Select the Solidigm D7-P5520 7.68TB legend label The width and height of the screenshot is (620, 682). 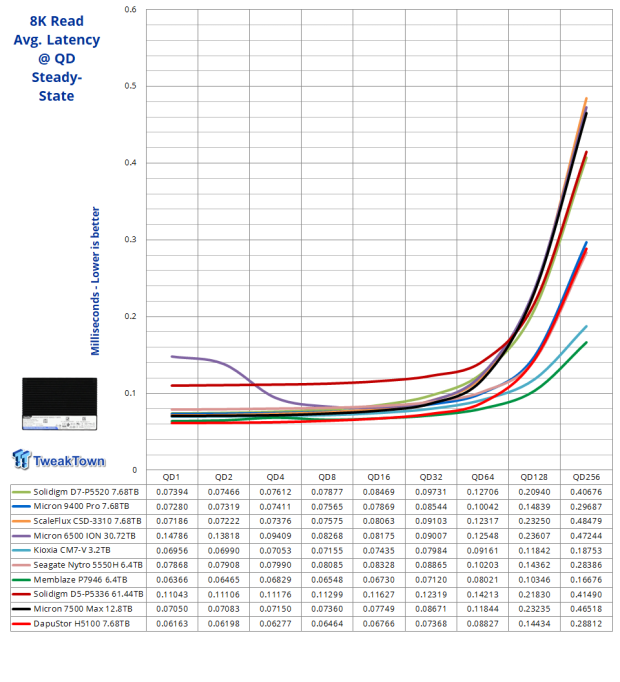[x=86, y=492]
